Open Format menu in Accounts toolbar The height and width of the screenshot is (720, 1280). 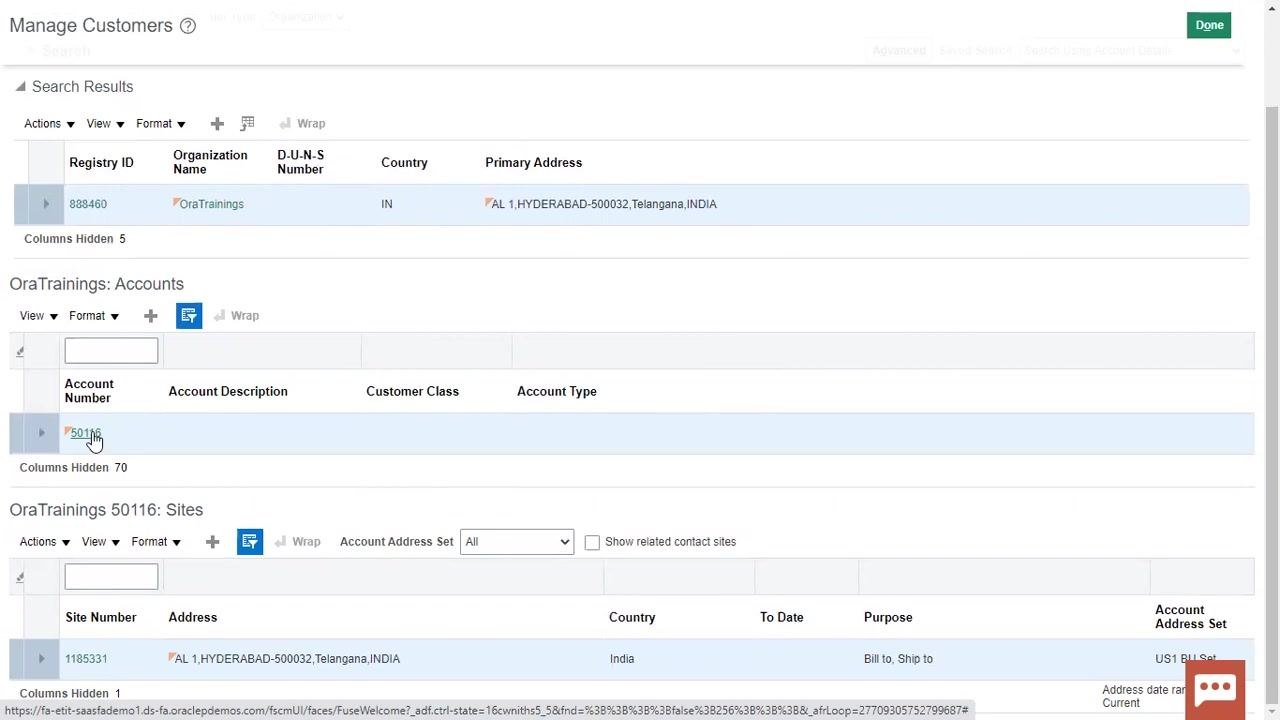(x=94, y=315)
